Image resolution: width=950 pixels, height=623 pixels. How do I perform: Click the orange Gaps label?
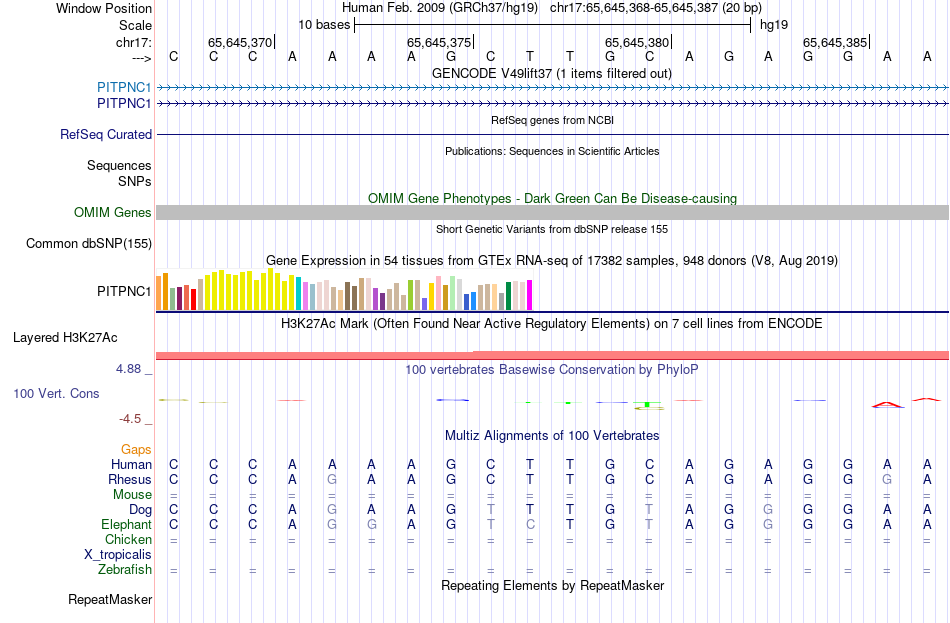[x=136, y=450]
